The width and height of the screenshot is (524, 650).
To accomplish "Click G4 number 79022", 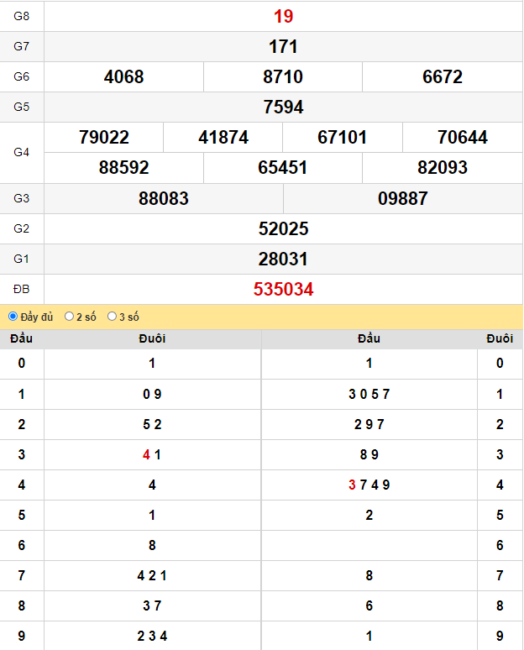I will (104, 137).
